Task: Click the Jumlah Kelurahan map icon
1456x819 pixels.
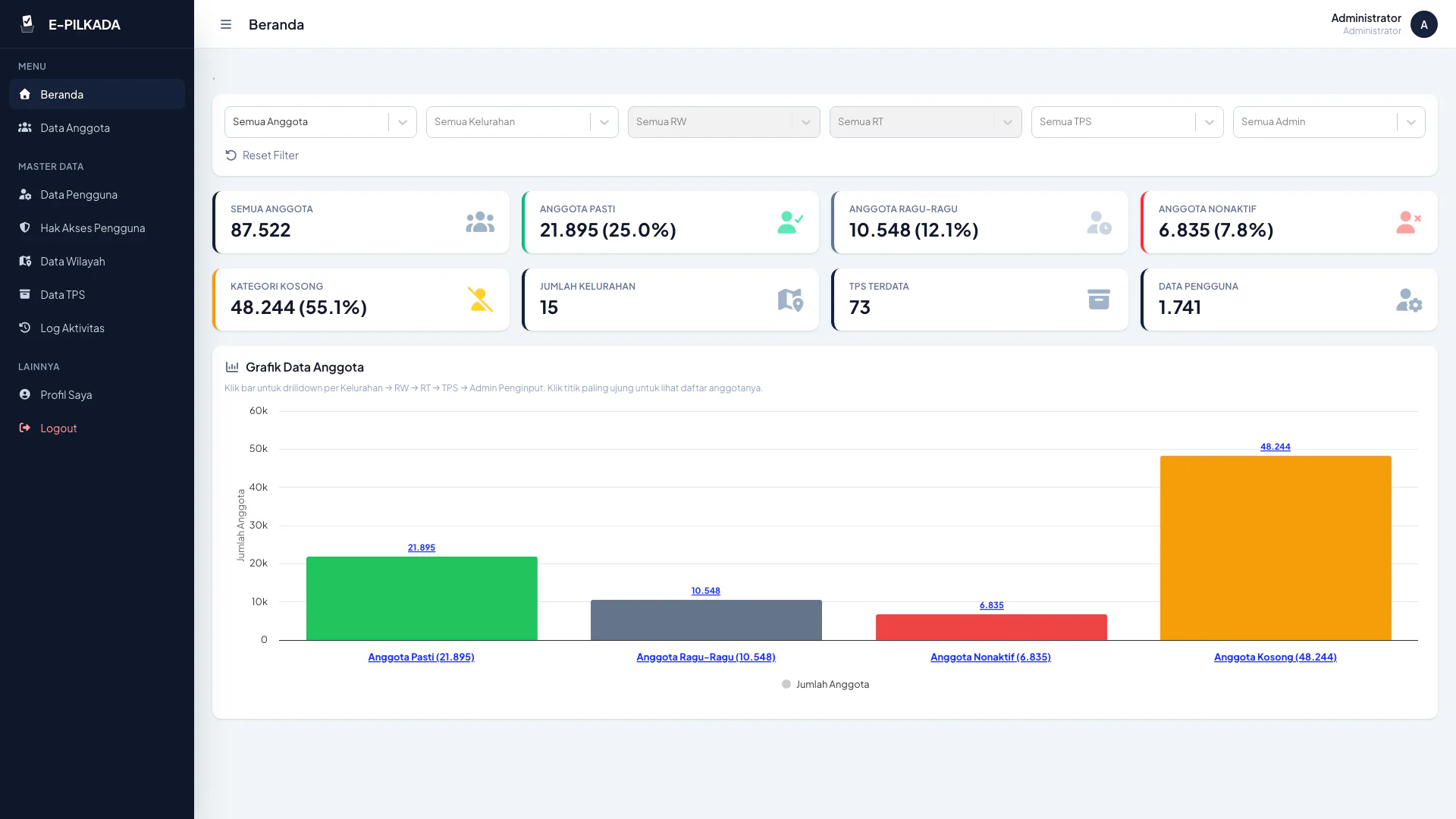Action: click(x=790, y=300)
